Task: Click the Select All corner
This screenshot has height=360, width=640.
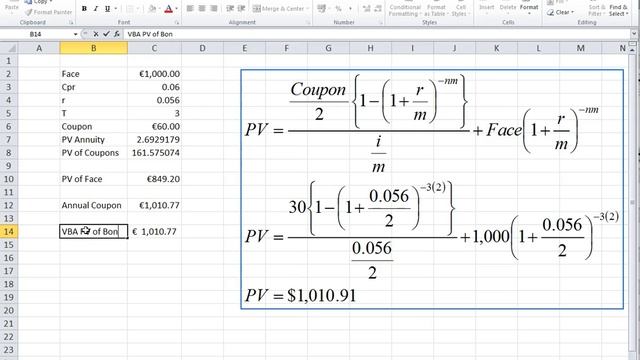Action: 9,48
